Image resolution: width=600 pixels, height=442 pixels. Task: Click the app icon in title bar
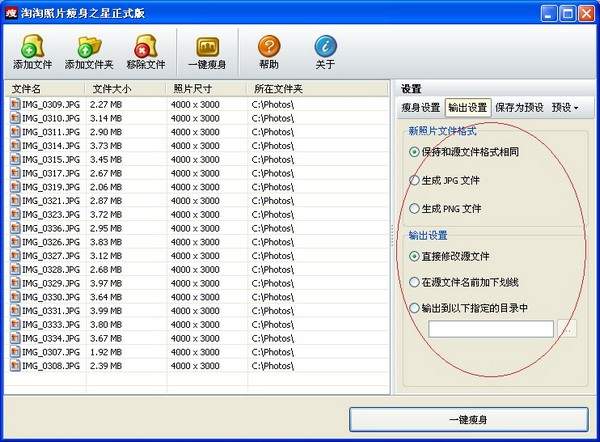13,13
